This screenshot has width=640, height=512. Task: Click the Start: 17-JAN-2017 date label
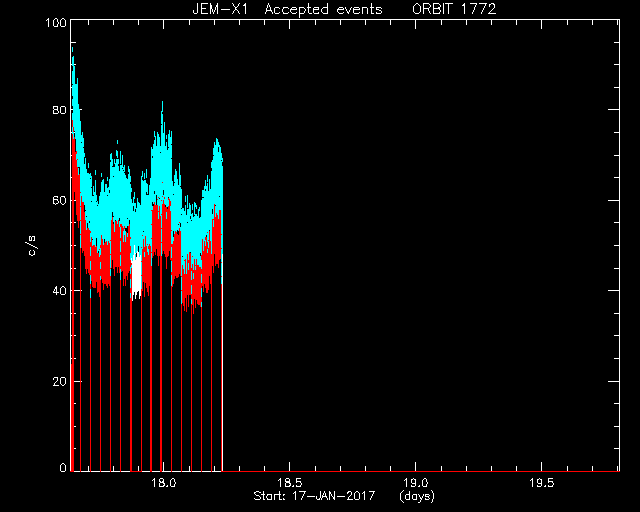pyautogui.click(x=314, y=496)
